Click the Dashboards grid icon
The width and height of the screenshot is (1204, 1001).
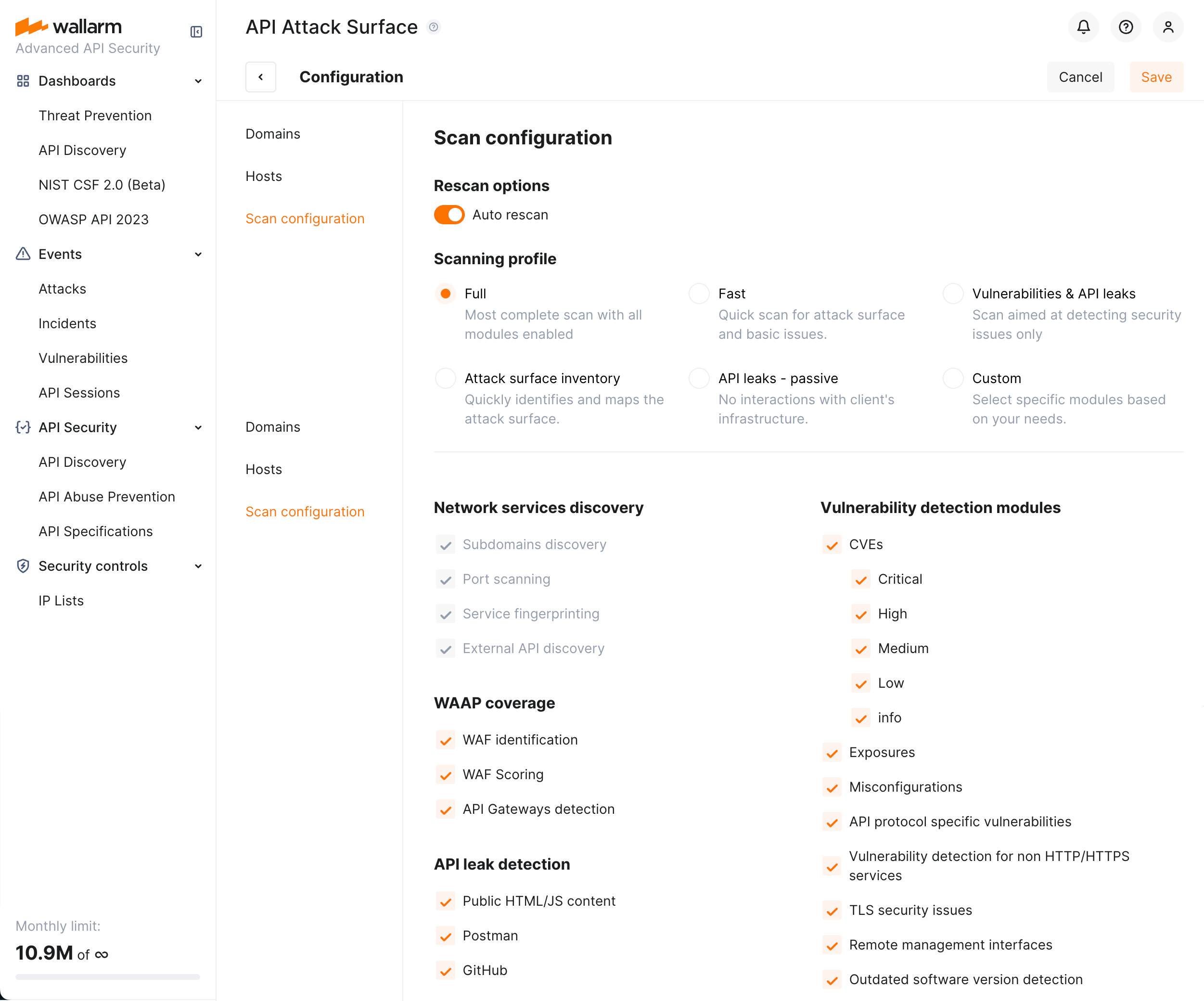pyautogui.click(x=23, y=81)
